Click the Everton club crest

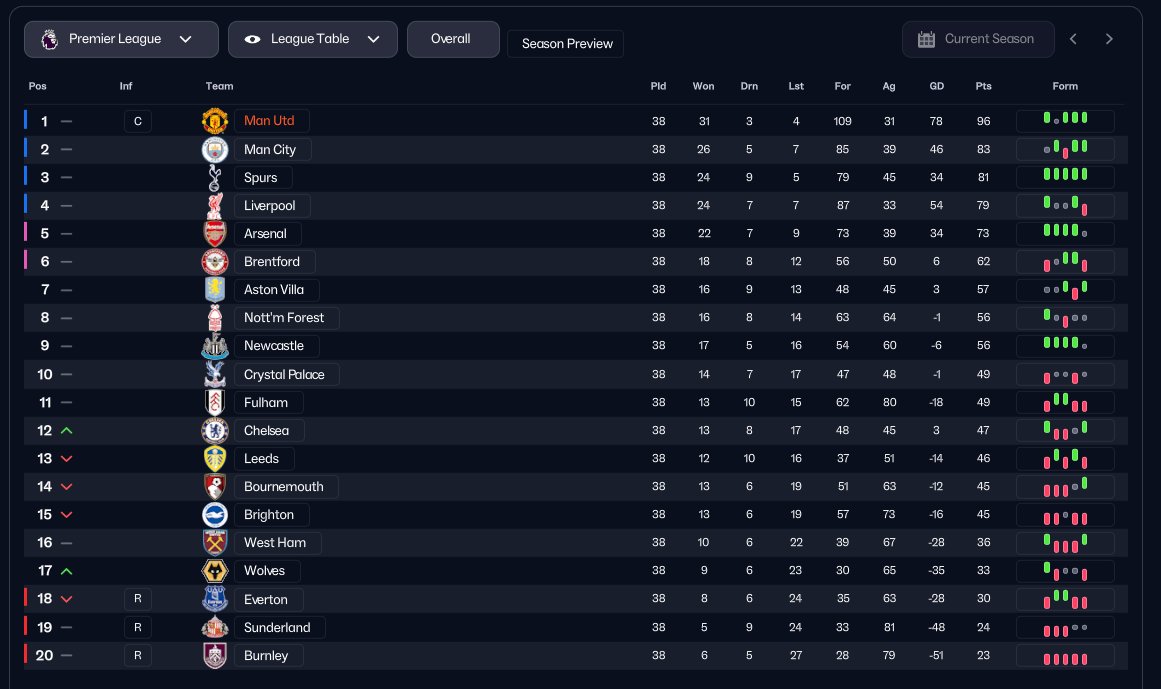[x=215, y=600]
